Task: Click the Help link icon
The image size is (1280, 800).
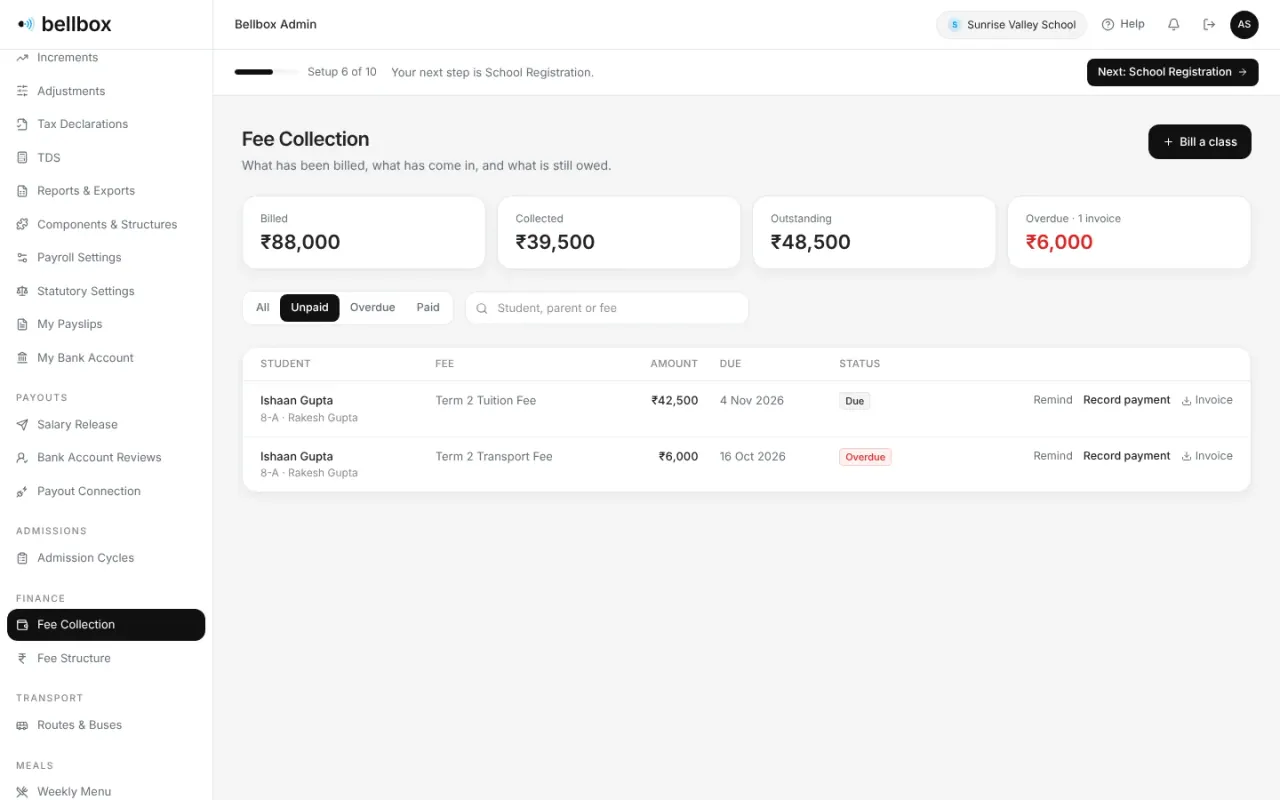Action: tap(1108, 24)
